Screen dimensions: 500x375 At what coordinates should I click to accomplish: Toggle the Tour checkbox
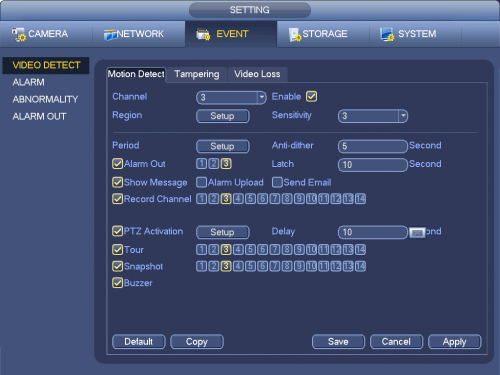(x=117, y=250)
